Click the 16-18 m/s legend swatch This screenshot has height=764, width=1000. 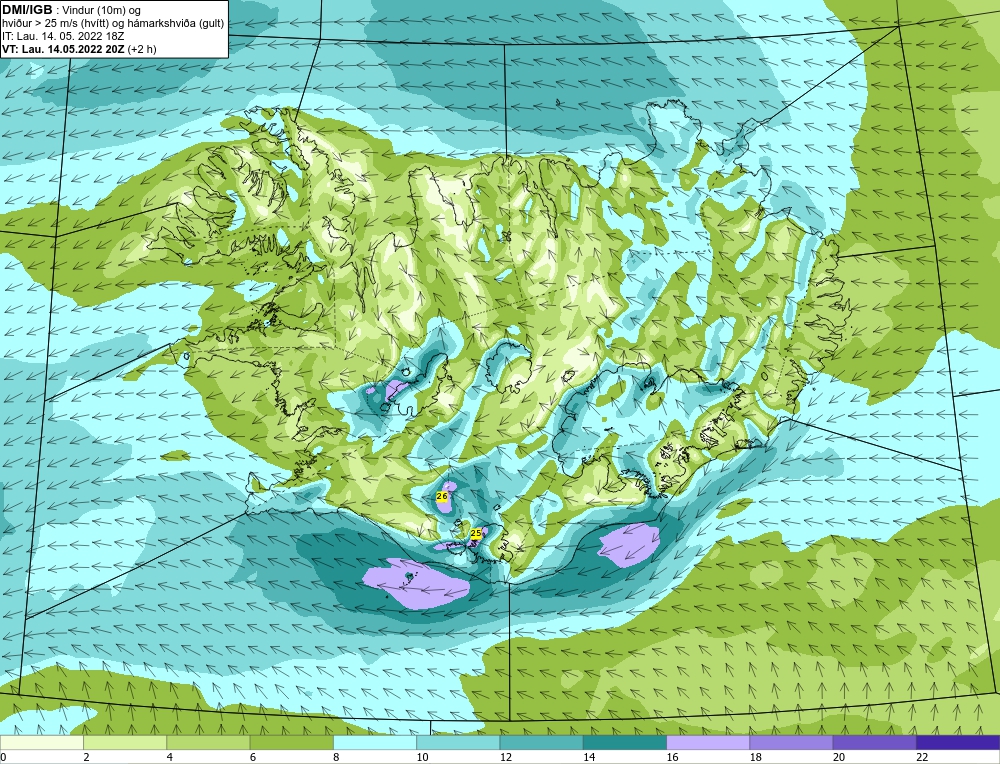(708, 742)
